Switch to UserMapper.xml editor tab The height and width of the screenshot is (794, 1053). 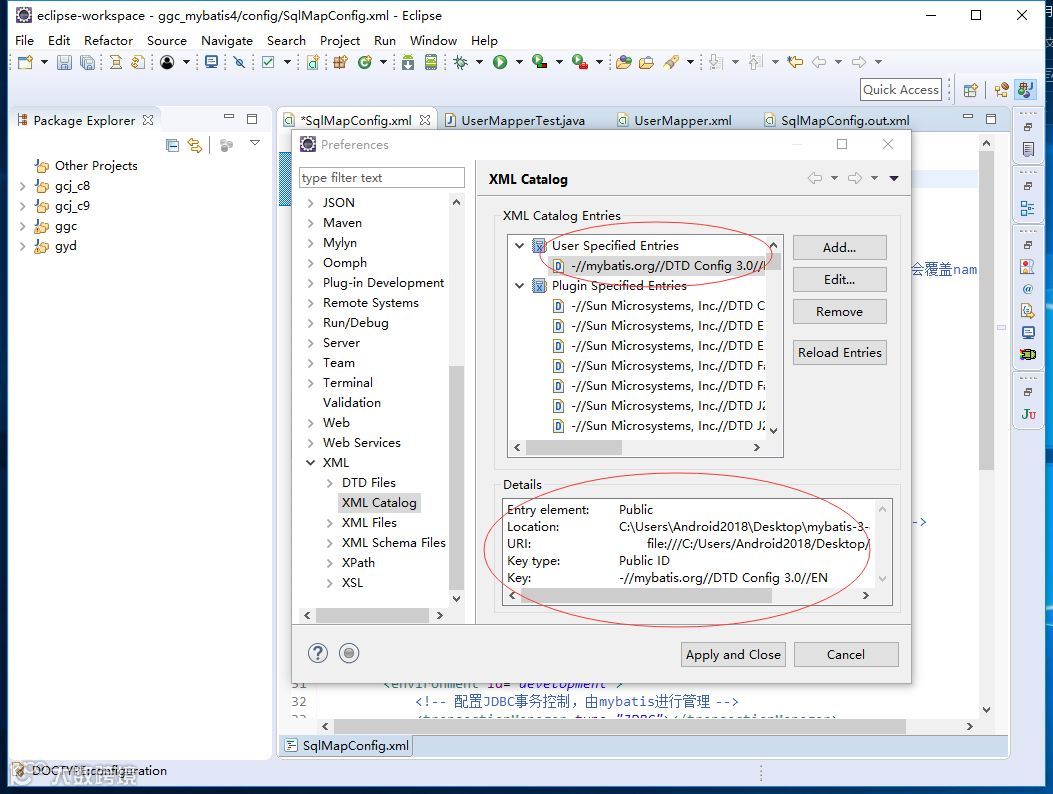pyautogui.click(x=674, y=120)
